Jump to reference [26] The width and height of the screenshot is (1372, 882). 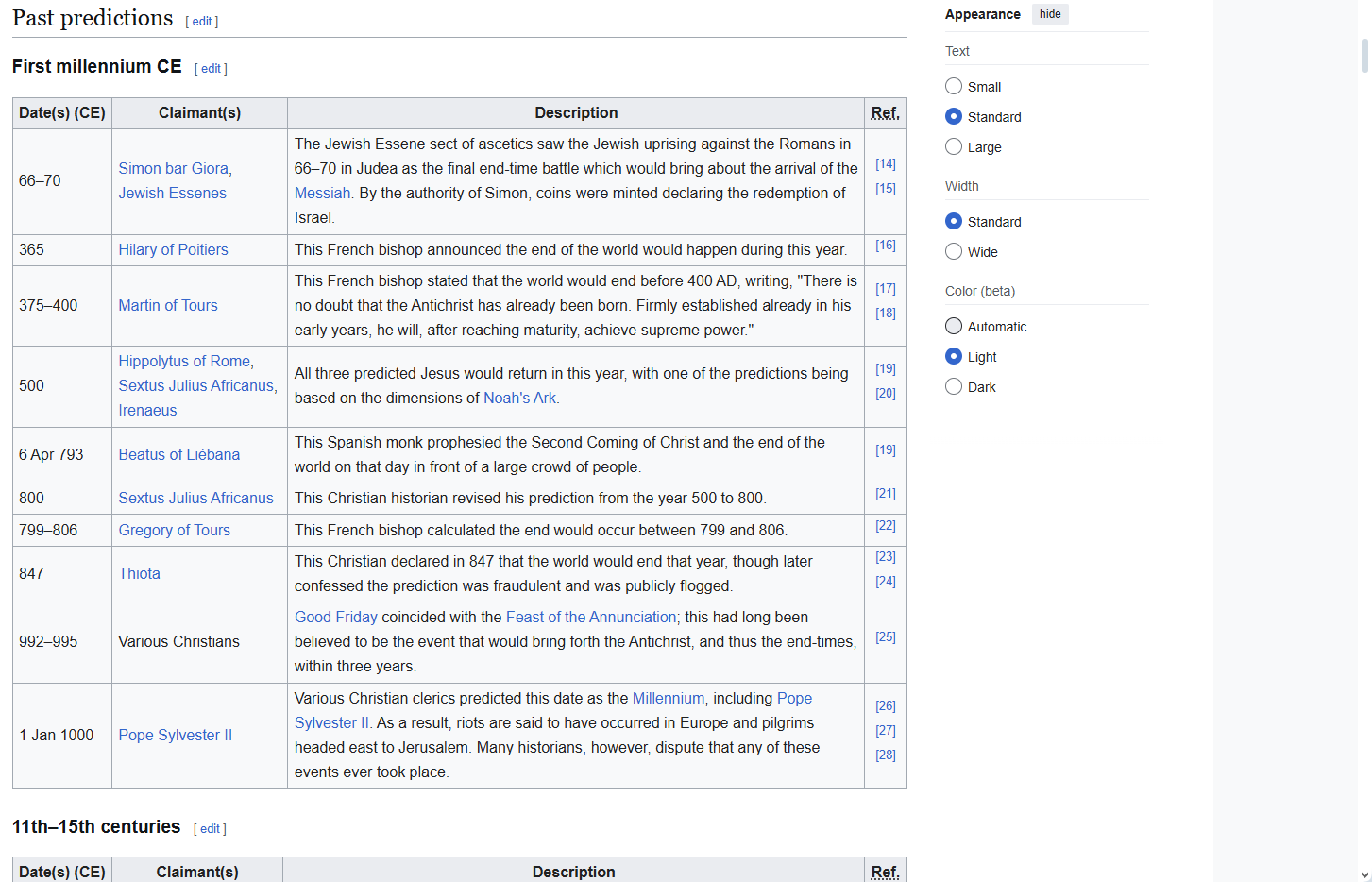886,705
